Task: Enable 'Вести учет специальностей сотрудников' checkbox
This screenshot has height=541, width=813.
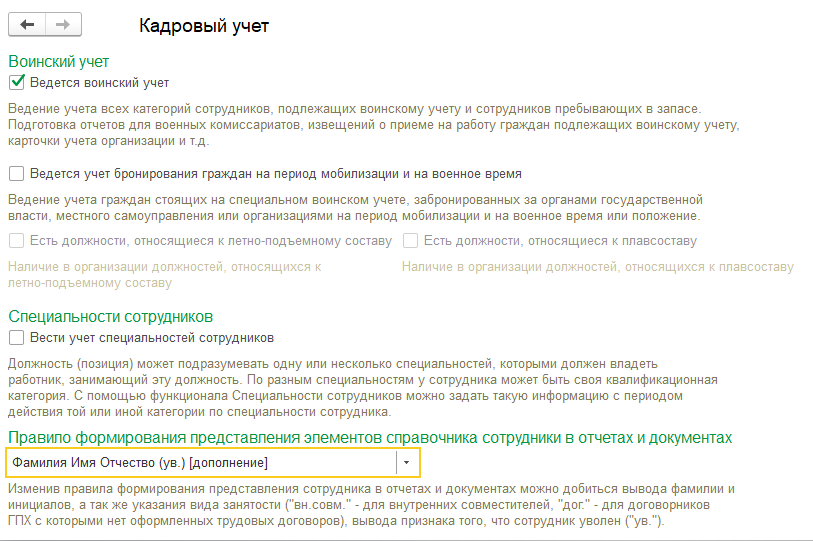Action: point(17,338)
